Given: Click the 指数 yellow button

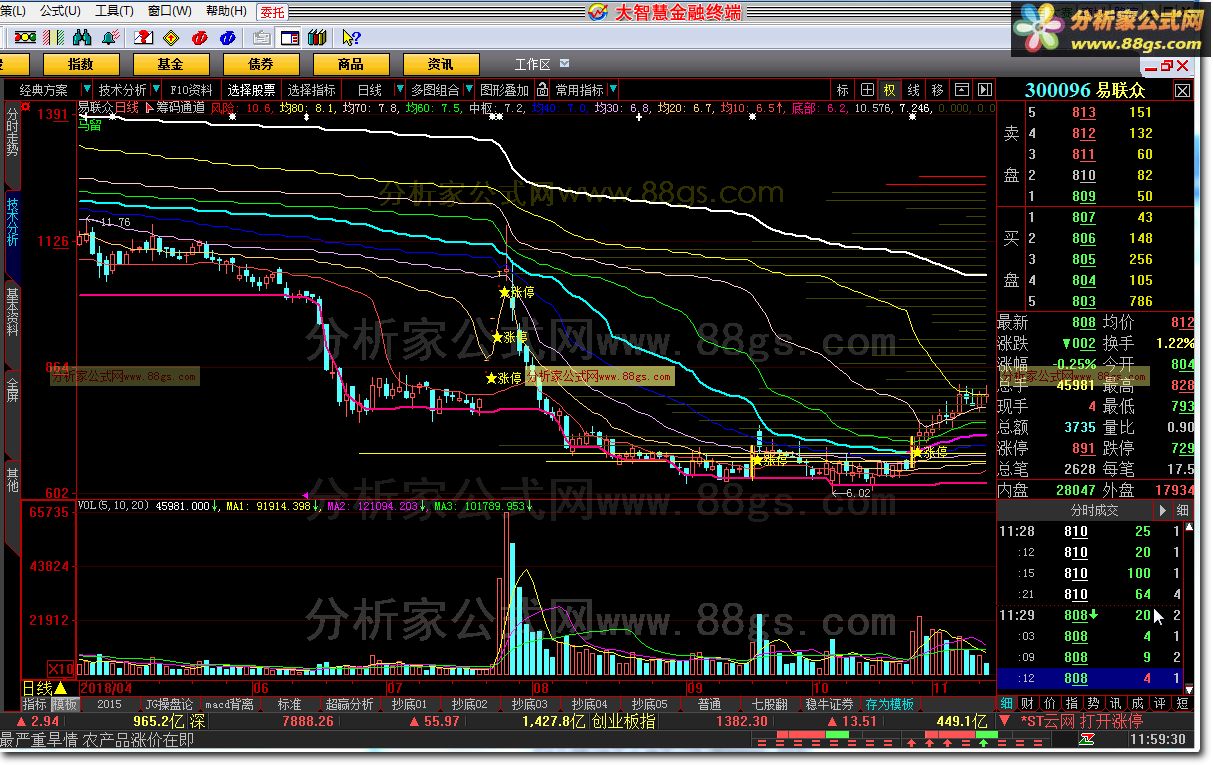Looking at the screenshot, I should 81,64.
